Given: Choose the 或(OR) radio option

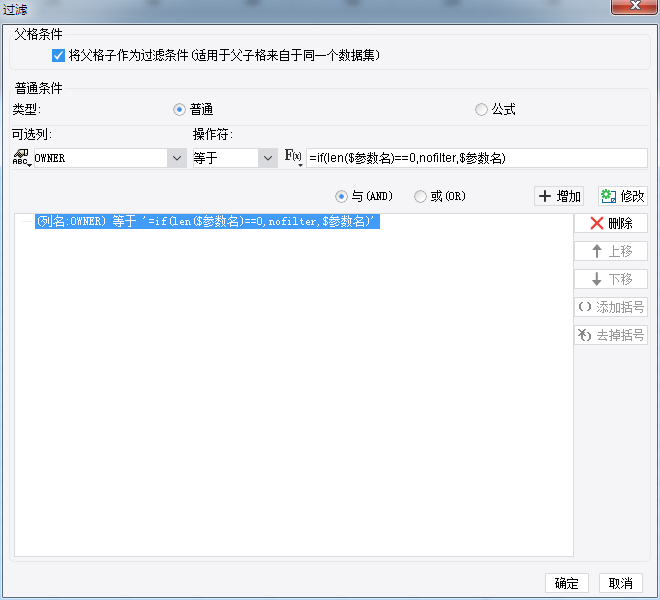Looking at the screenshot, I should tap(420, 197).
